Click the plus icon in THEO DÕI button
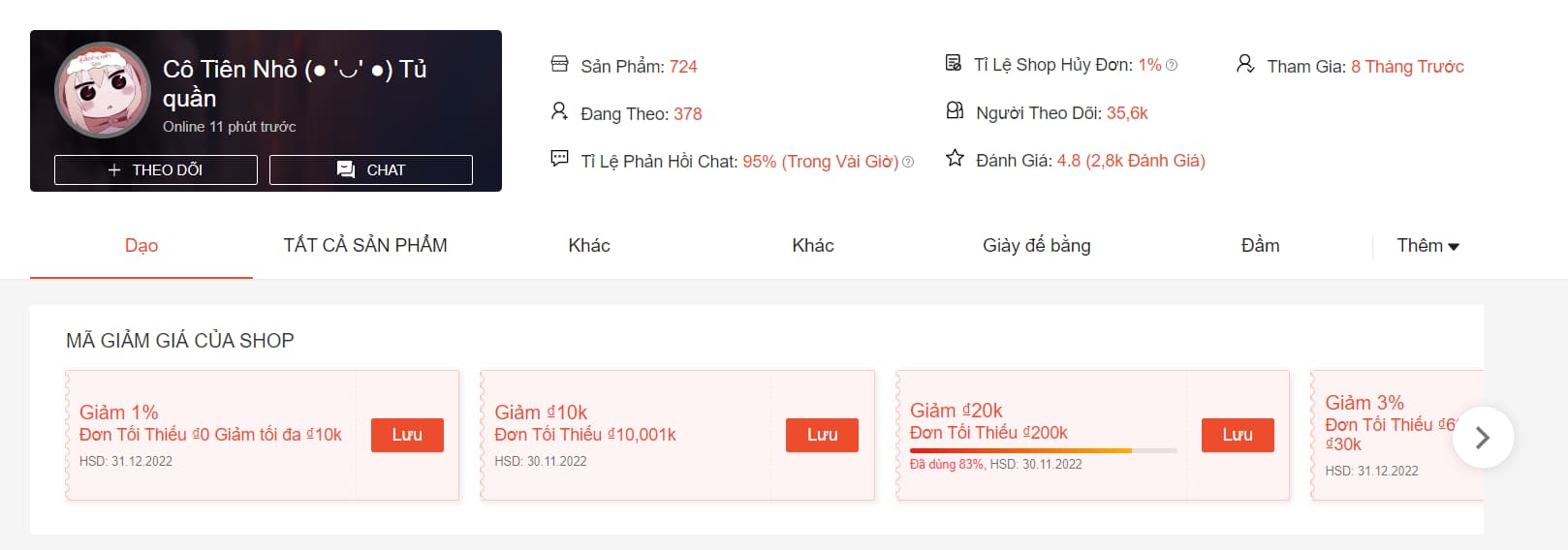The height and width of the screenshot is (550, 1568). point(114,170)
